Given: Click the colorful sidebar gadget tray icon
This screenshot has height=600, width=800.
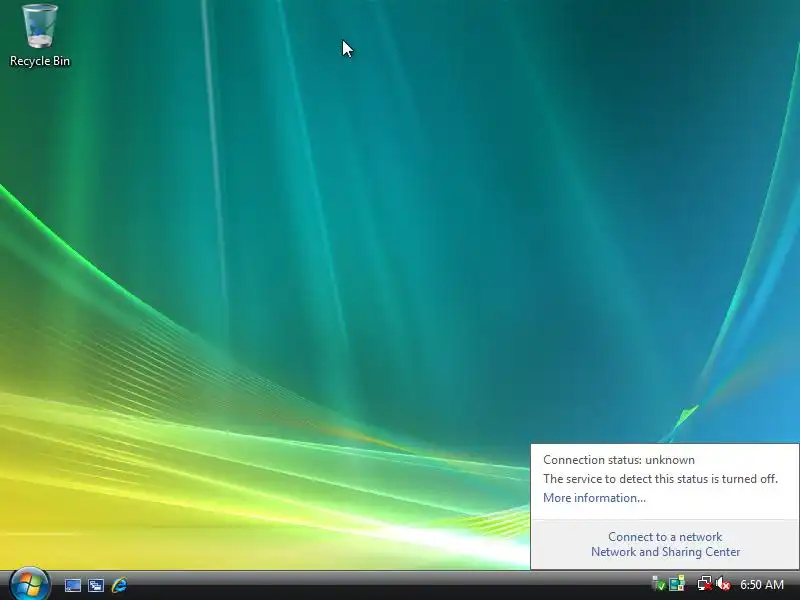Looking at the screenshot, I should point(677,584).
